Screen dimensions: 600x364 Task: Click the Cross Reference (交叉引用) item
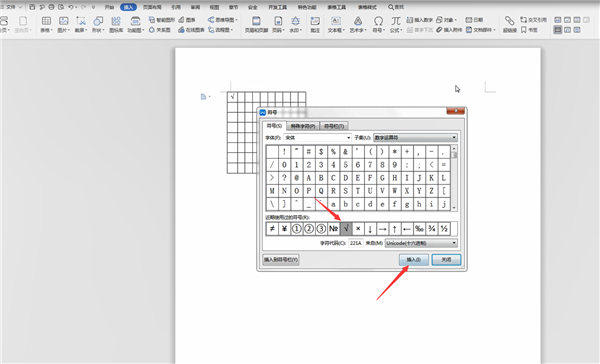533,20
